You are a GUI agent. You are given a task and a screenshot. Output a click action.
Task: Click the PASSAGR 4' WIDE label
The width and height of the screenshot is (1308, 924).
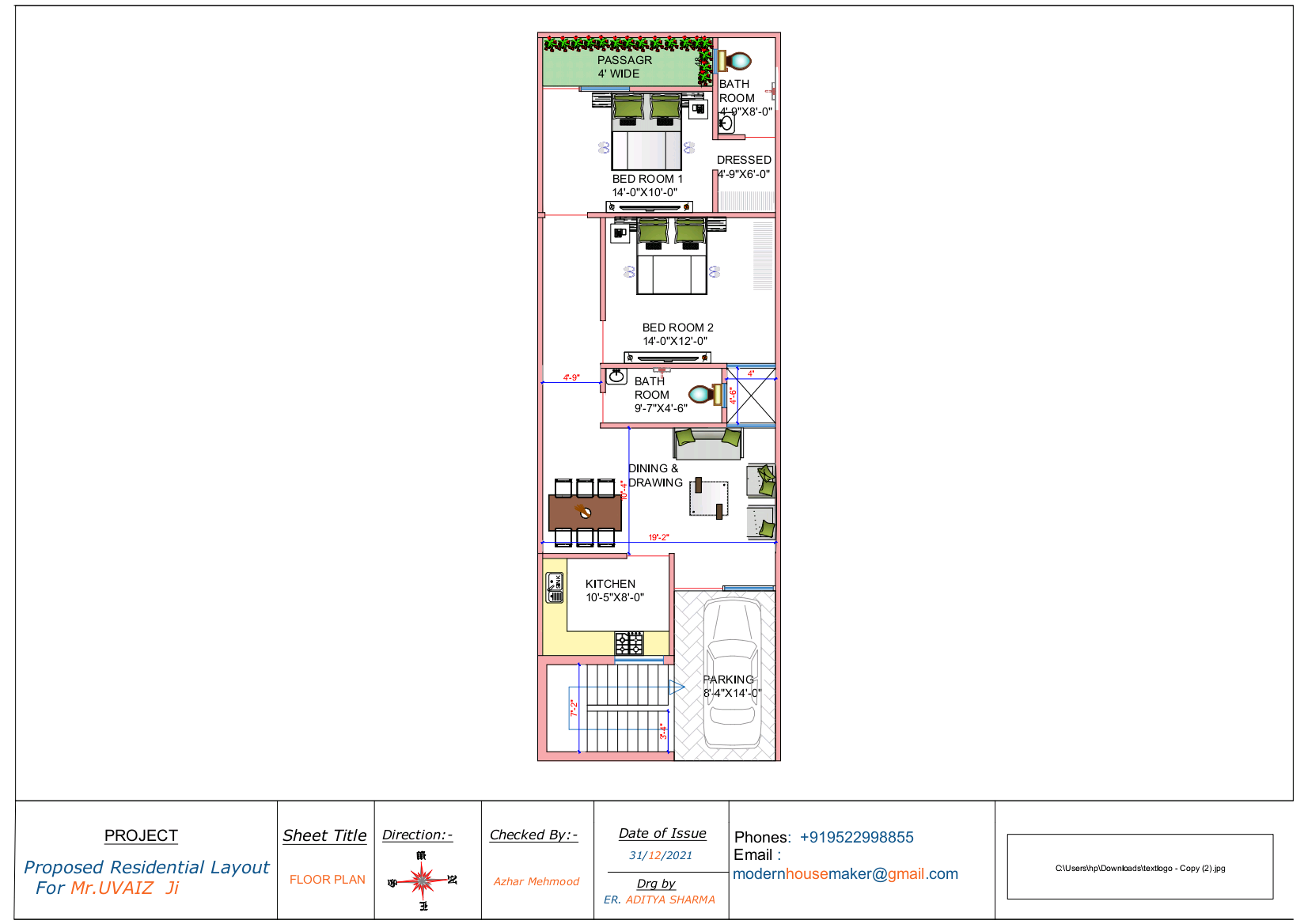click(x=624, y=66)
